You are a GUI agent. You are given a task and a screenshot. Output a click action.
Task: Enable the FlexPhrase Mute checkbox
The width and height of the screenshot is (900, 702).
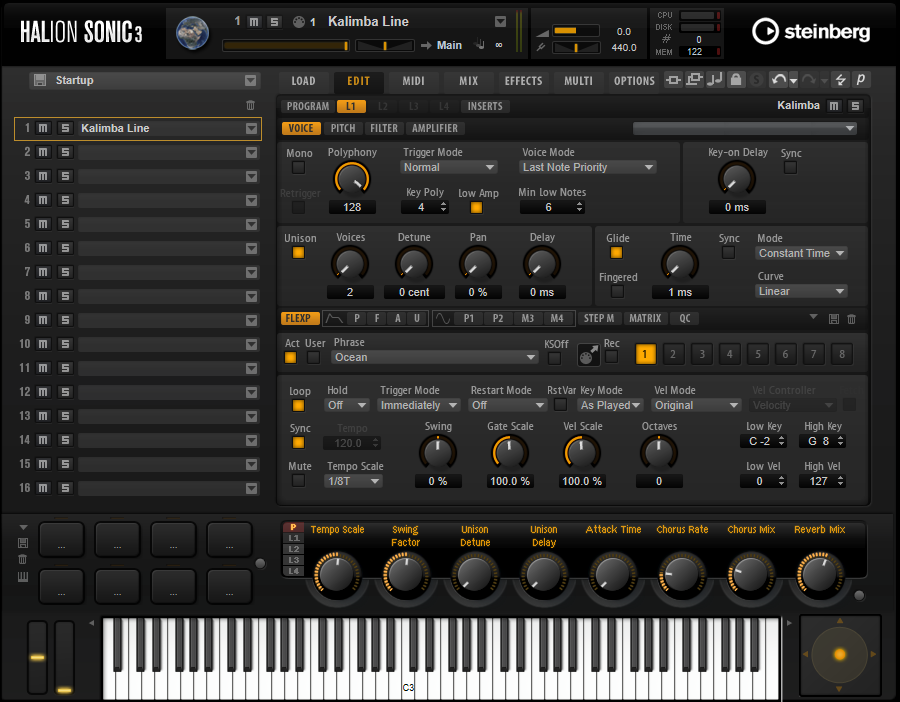[x=298, y=480]
